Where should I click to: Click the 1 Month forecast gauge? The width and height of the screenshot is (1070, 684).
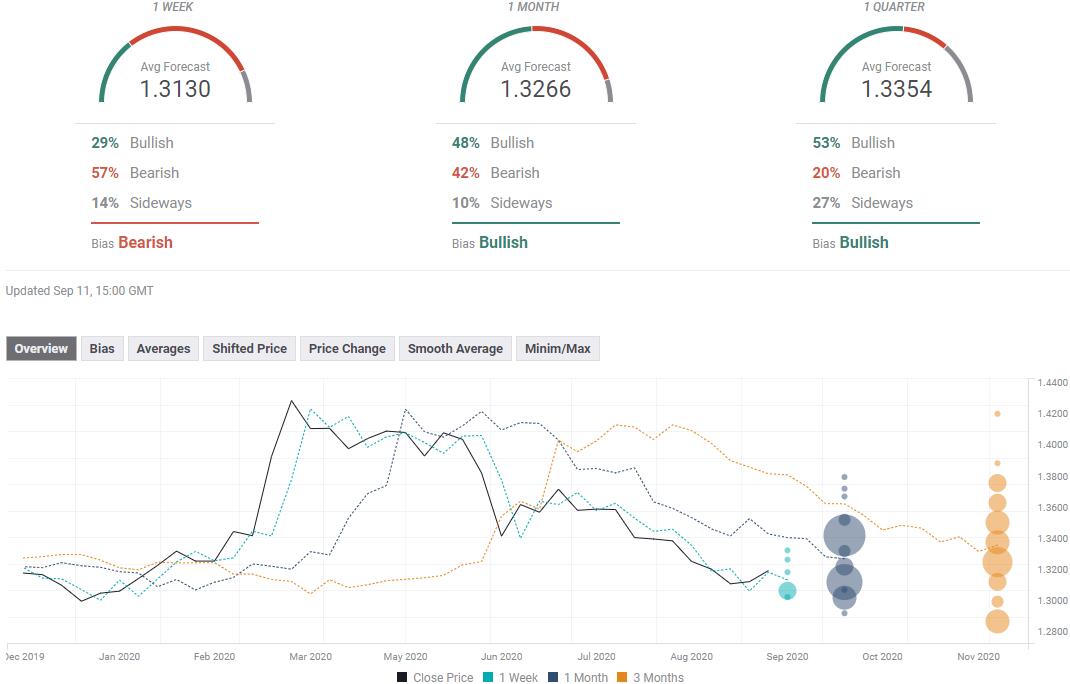(536, 65)
